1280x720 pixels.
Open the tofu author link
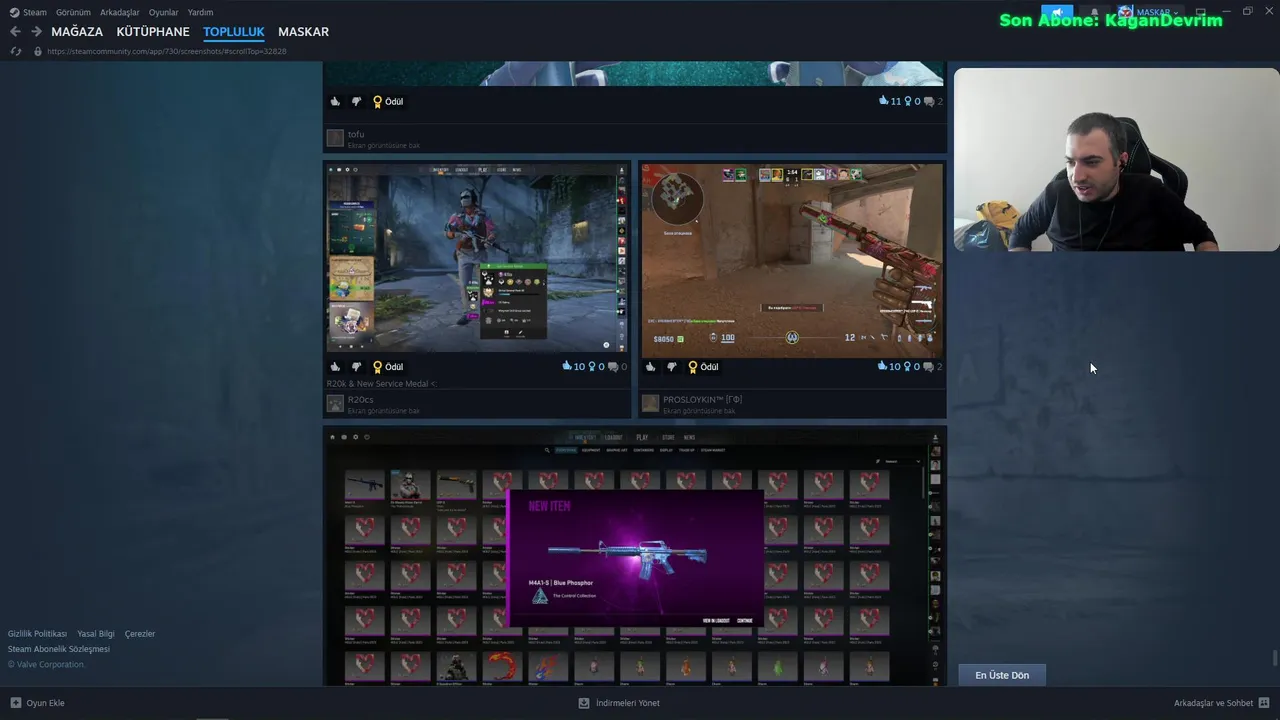pos(356,134)
